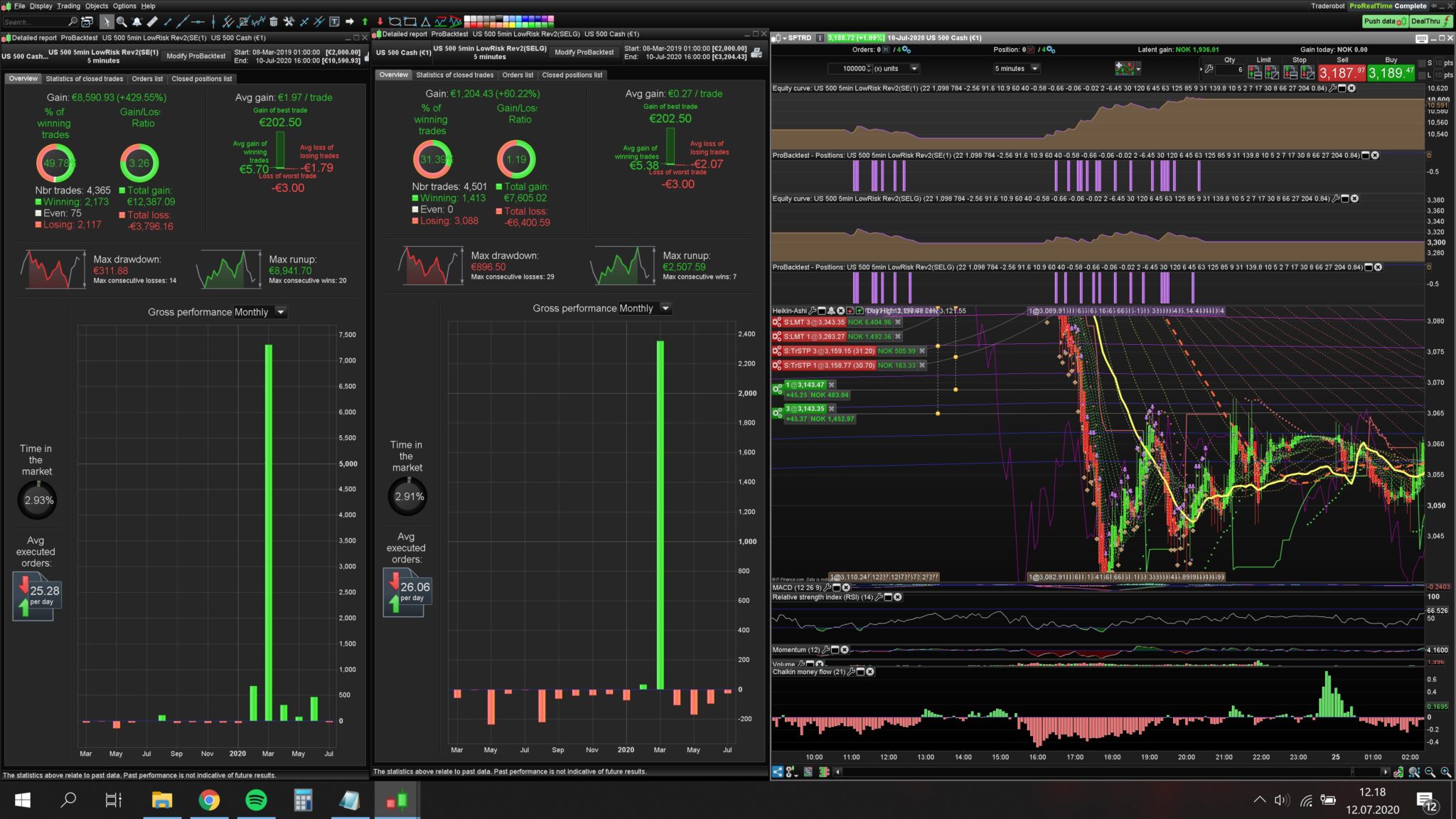Click Modify ProBacktest in SELG report

click(584, 52)
